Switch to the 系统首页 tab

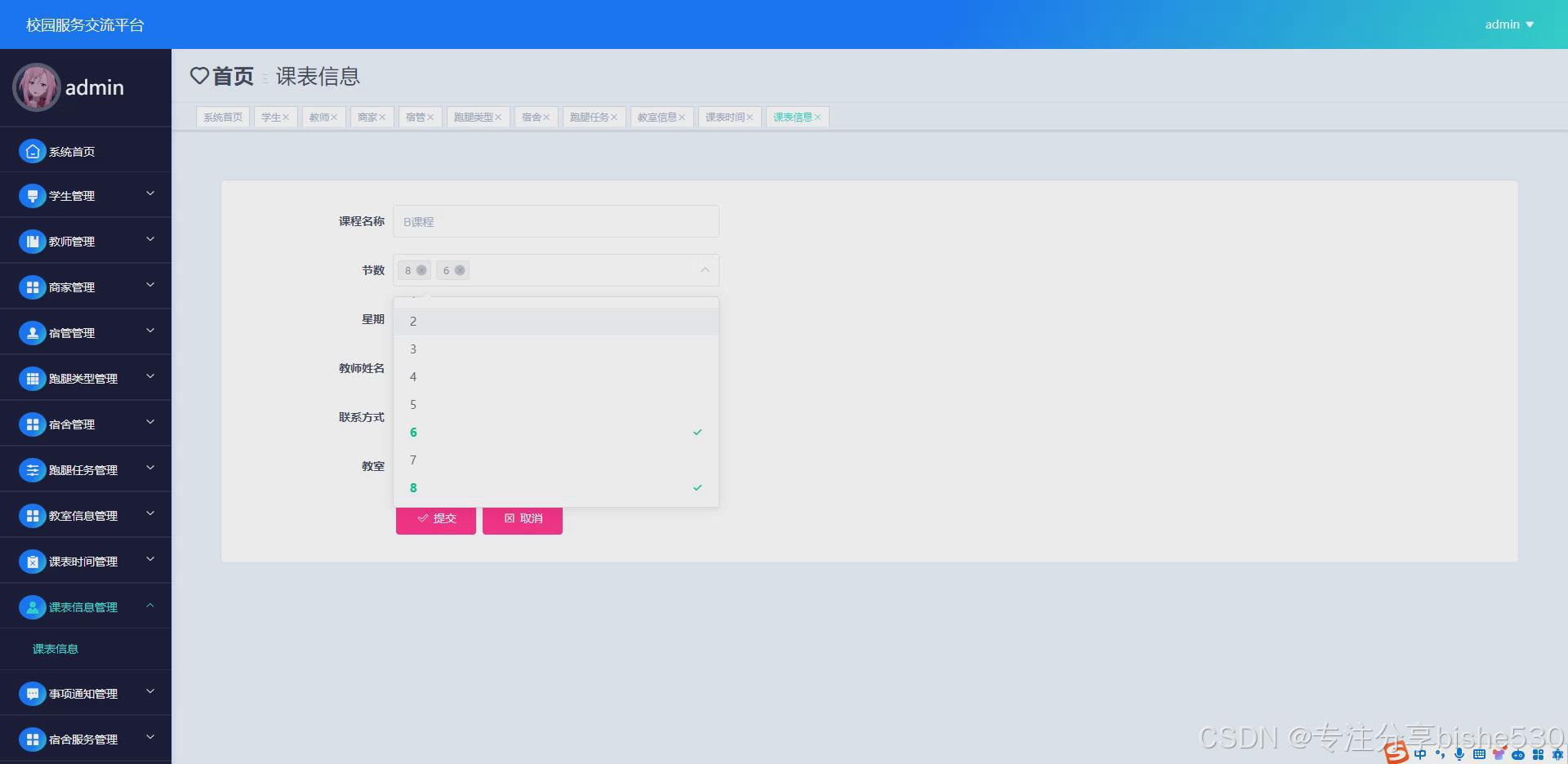[223, 118]
